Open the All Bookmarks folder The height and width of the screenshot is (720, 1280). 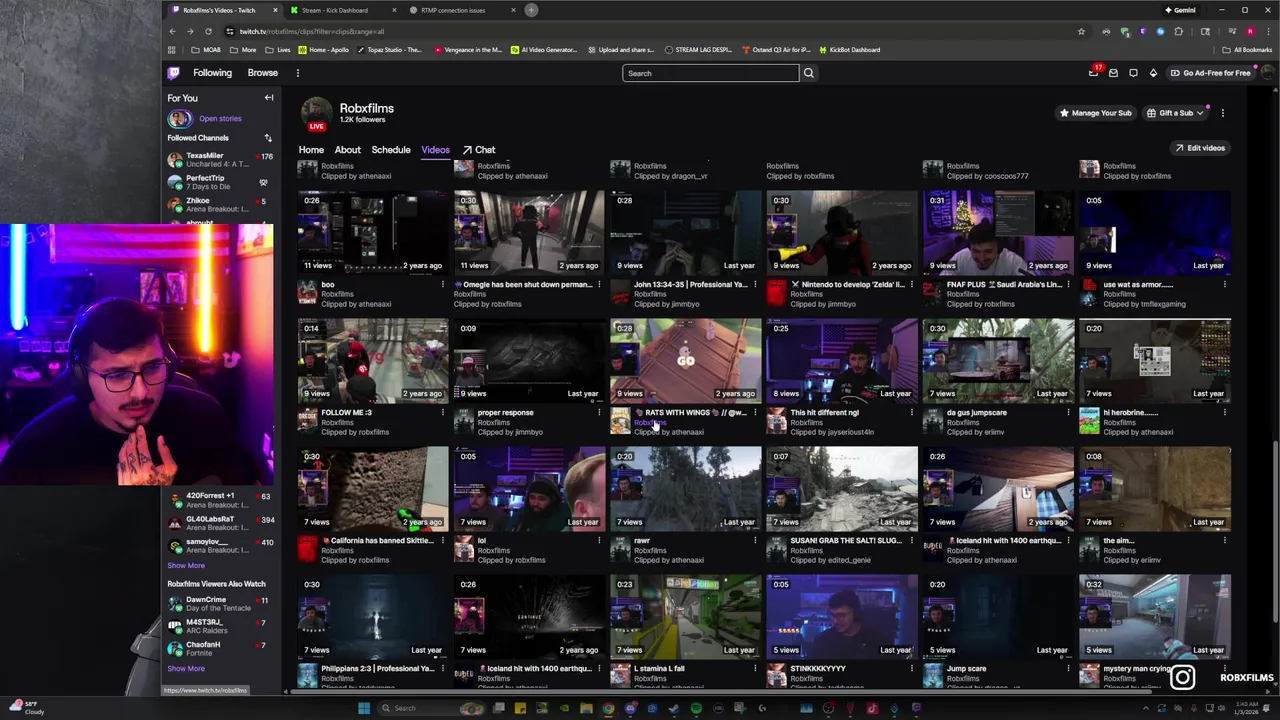[x=1248, y=50]
